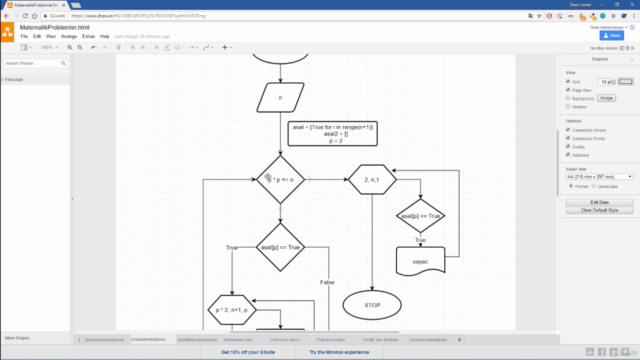The image size is (640, 360).
Task: Click the background Image button
Action: tap(607, 98)
